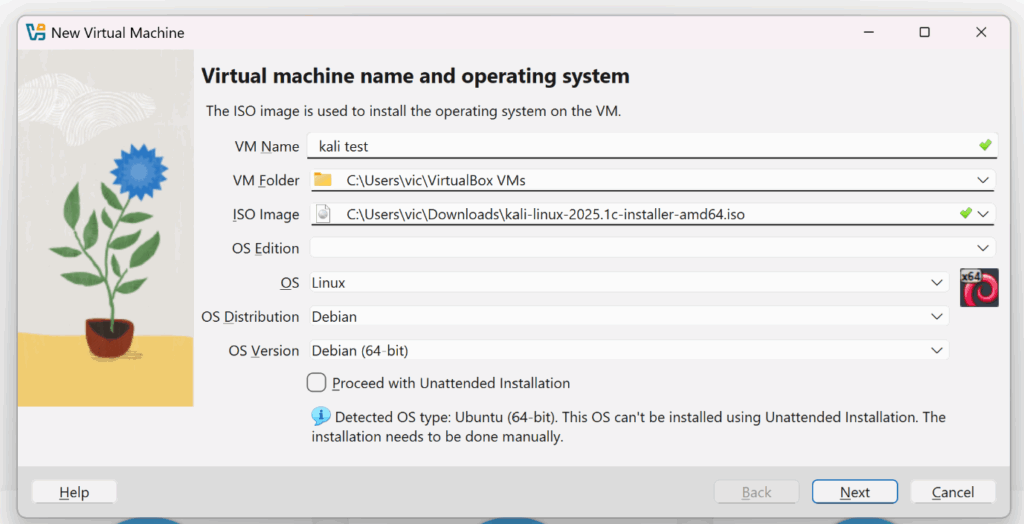The height and width of the screenshot is (524, 1024).
Task: Enable Proceed with Unattended Installation checkbox
Action: pyautogui.click(x=317, y=382)
